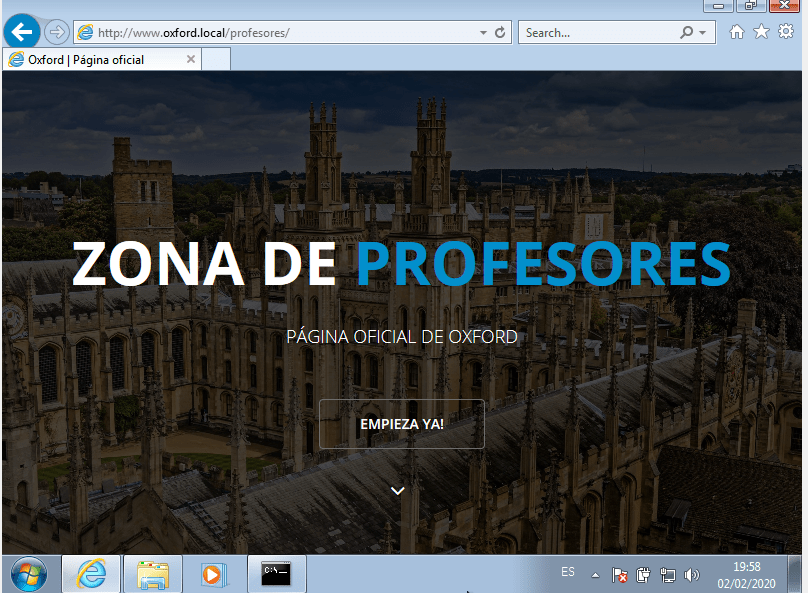Screen dimensions: 808x593
Task: Open the Tools gear icon
Action: pos(786,32)
